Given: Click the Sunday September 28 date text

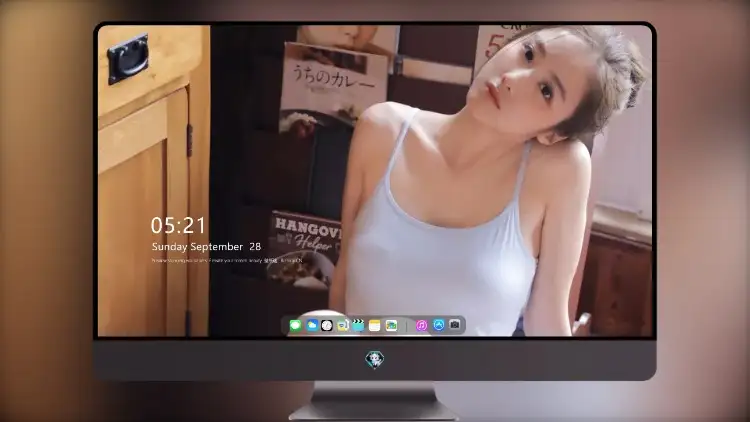Looking at the screenshot, I should (206, 247).
